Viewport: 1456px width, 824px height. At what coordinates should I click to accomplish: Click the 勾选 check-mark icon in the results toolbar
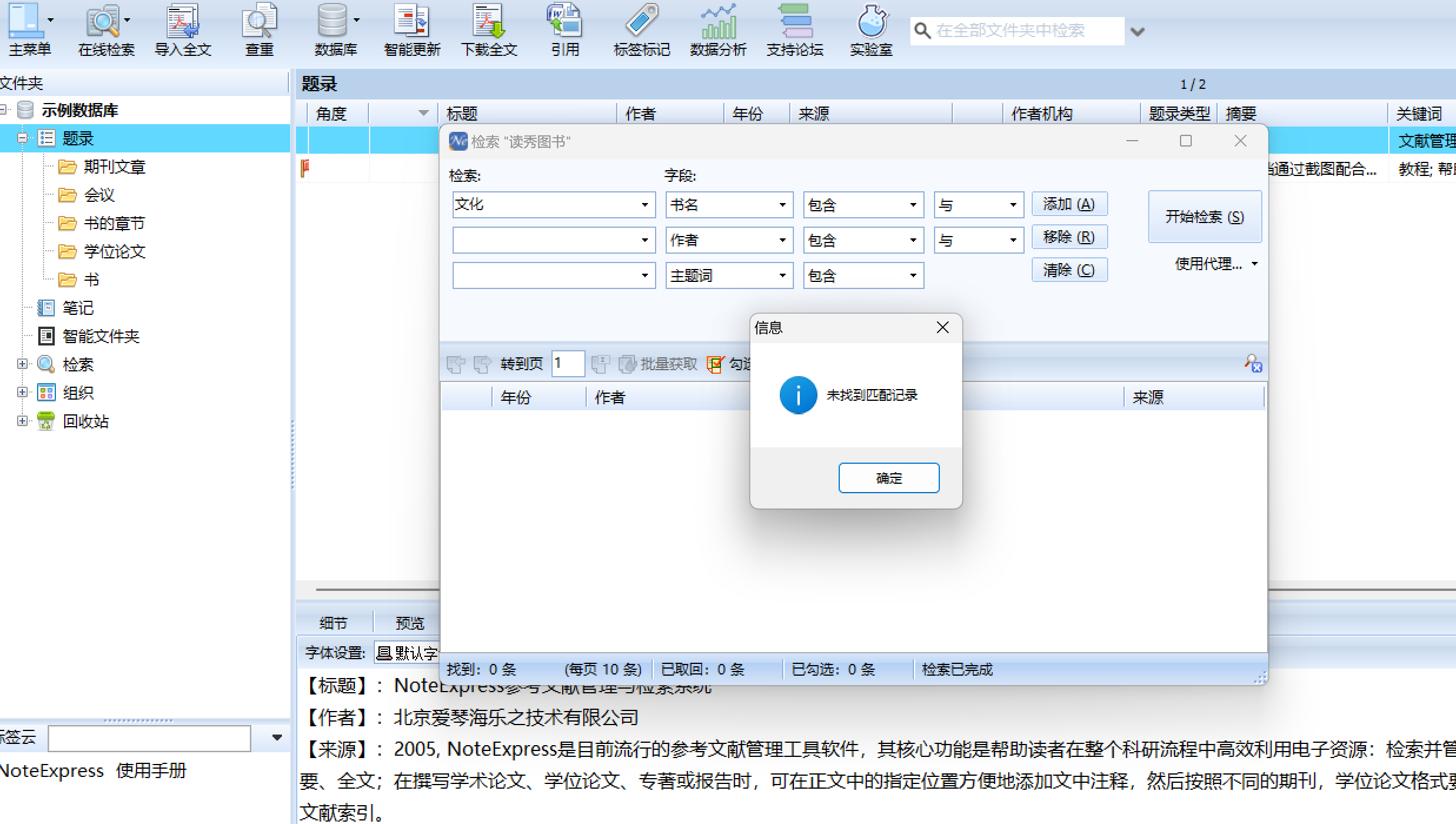716,364
